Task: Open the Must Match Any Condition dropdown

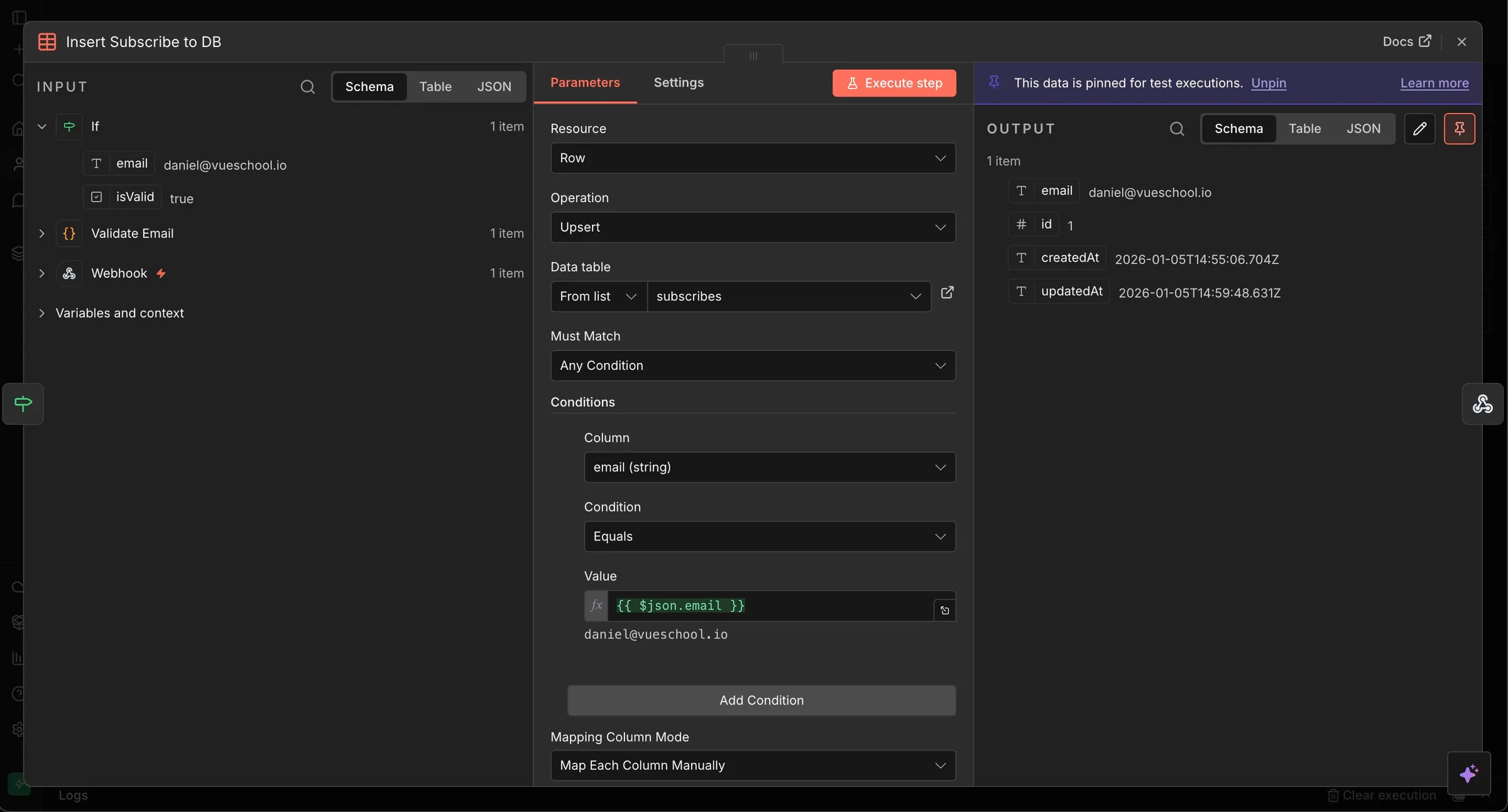Action: [x=753, y=365]
